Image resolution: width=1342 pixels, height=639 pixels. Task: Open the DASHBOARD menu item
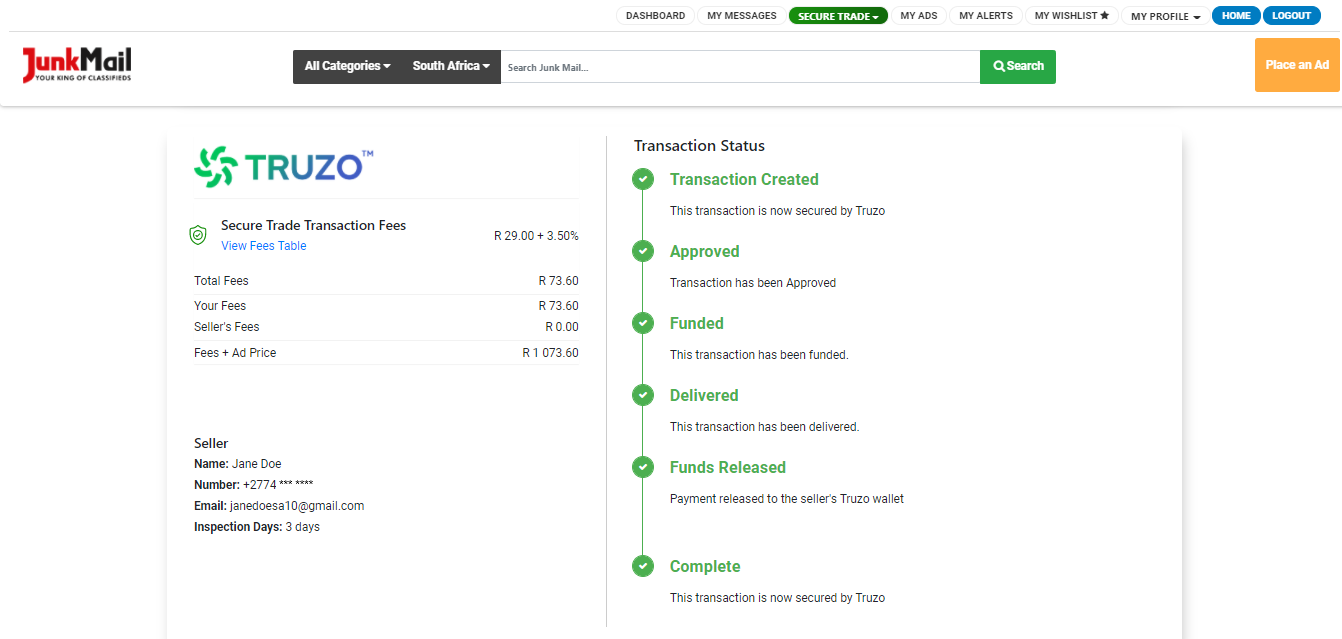point(655,15)
